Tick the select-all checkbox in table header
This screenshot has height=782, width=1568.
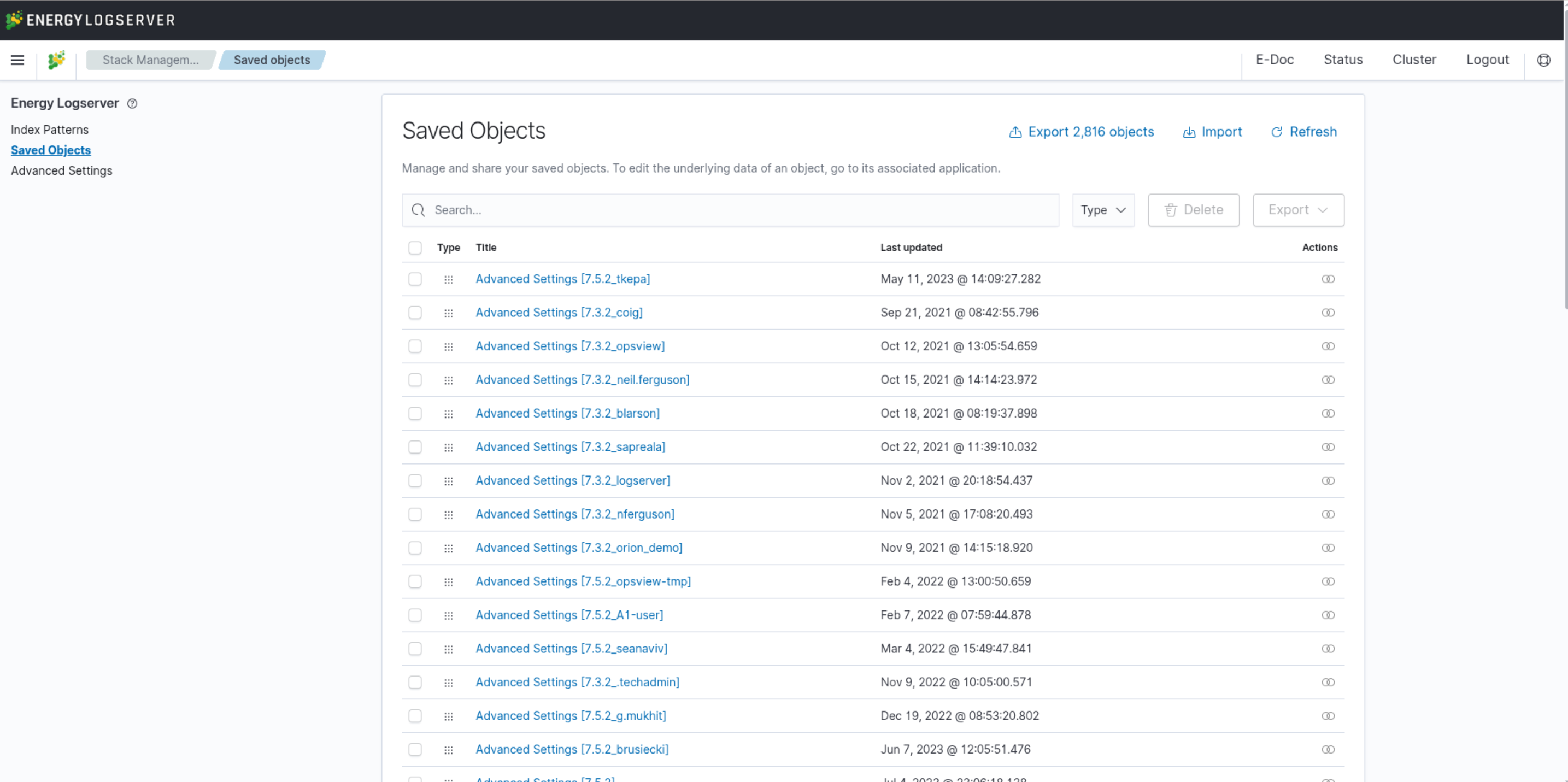pos(415,248)
